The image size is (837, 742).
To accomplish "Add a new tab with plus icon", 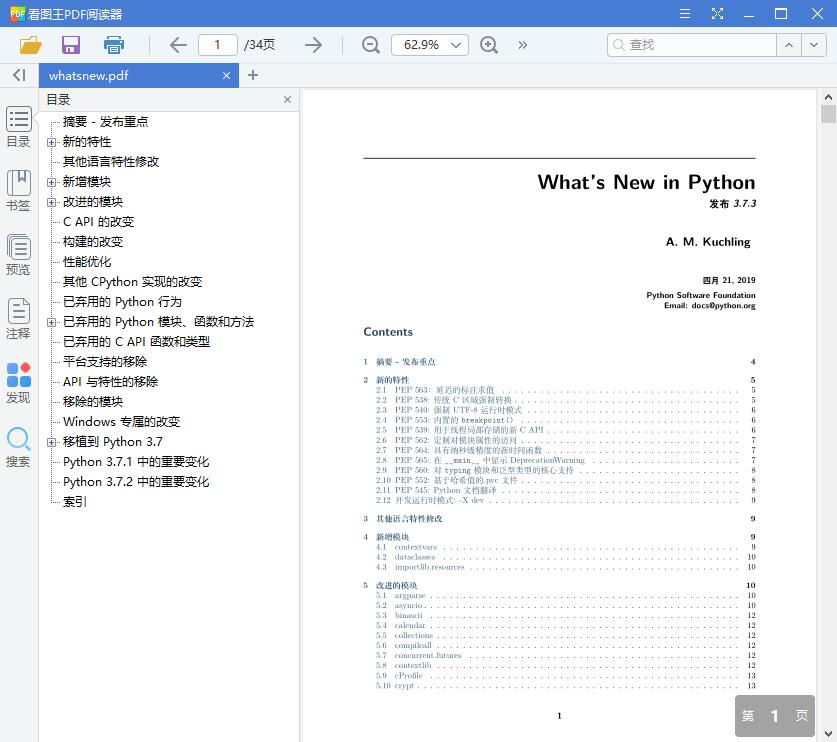I will (253, 75).
